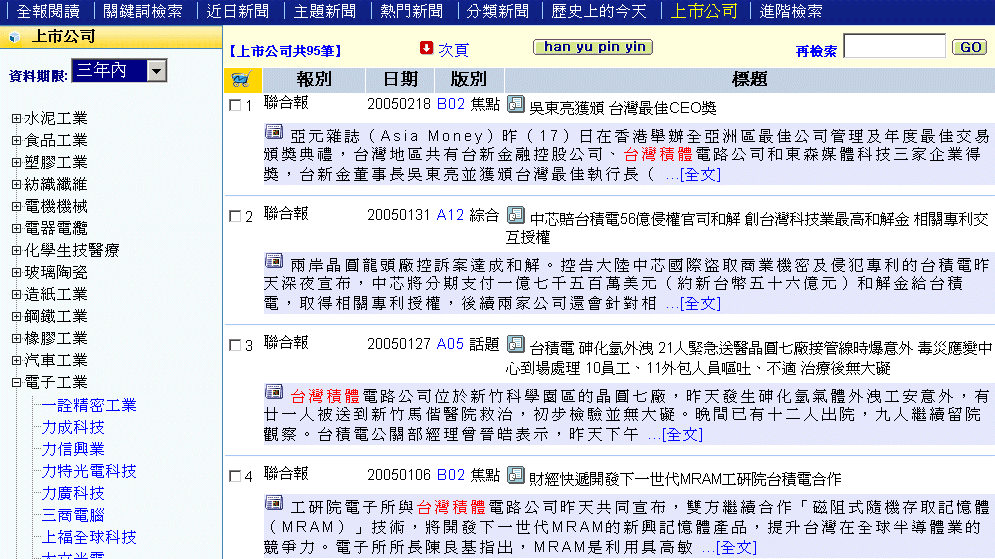Open the 力成科技 company link

click(73, 427)
